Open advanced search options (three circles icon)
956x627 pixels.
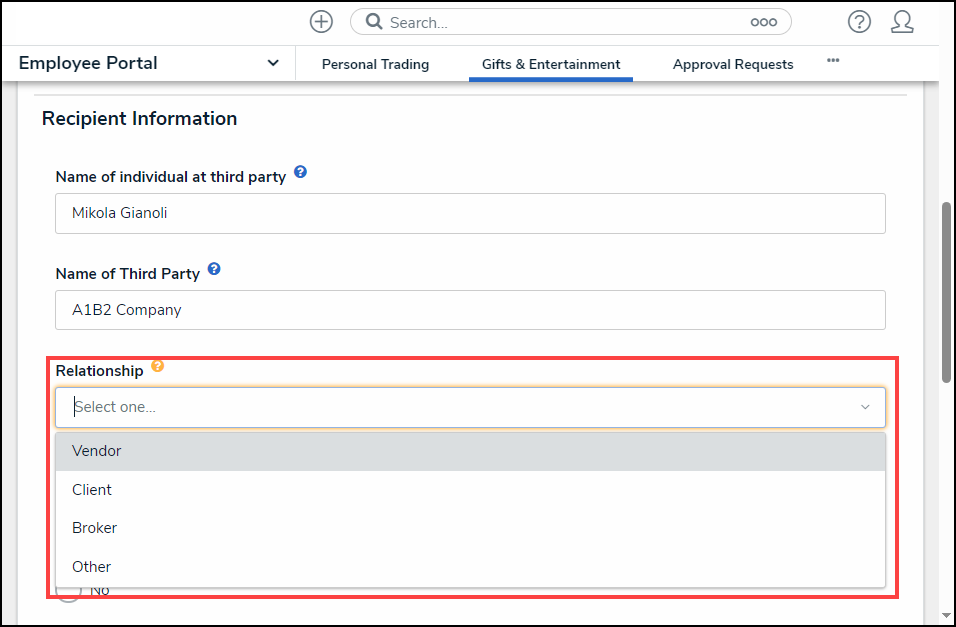(763, 22)
